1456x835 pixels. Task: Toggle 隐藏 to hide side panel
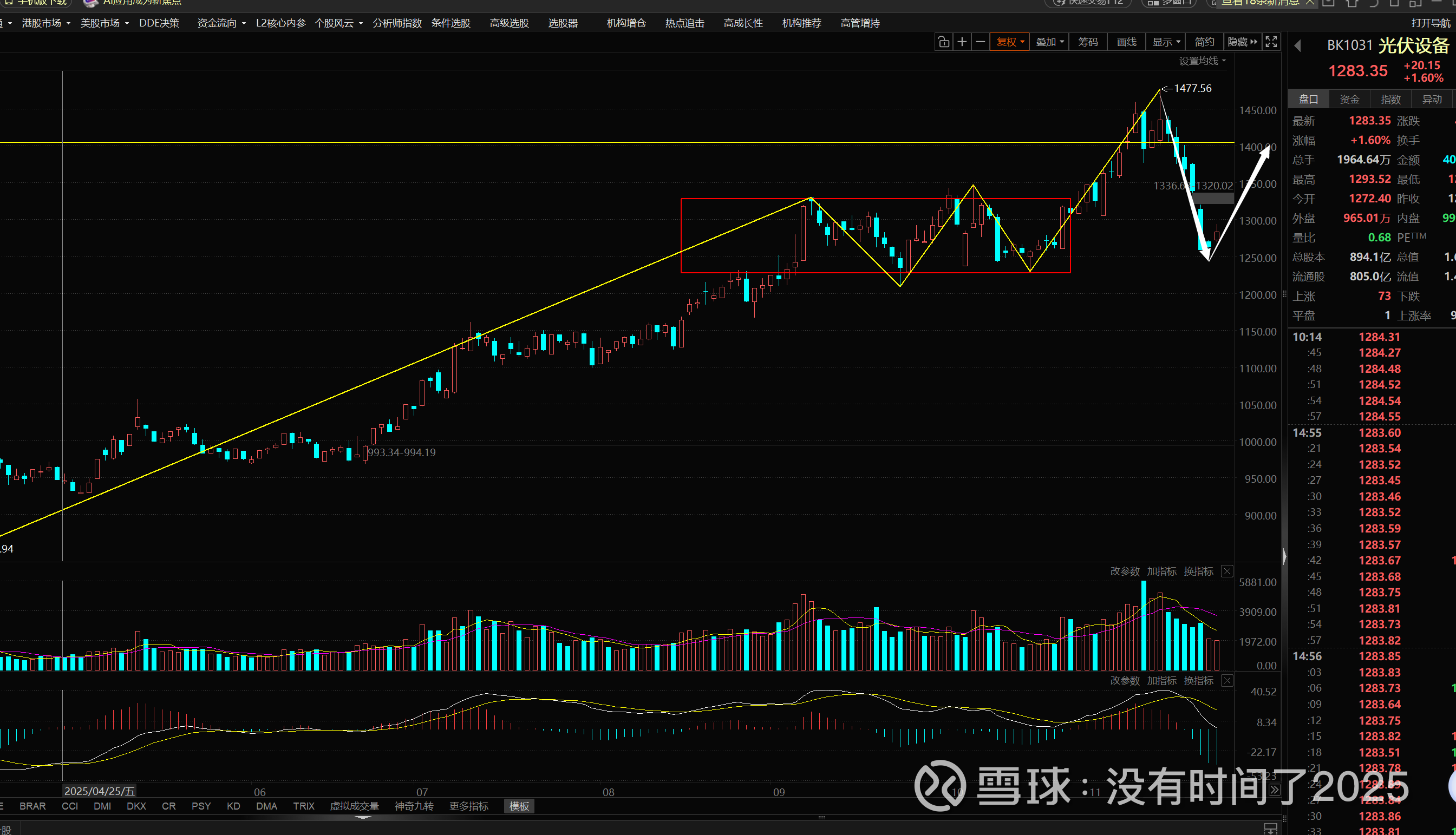pos(1242,42)
